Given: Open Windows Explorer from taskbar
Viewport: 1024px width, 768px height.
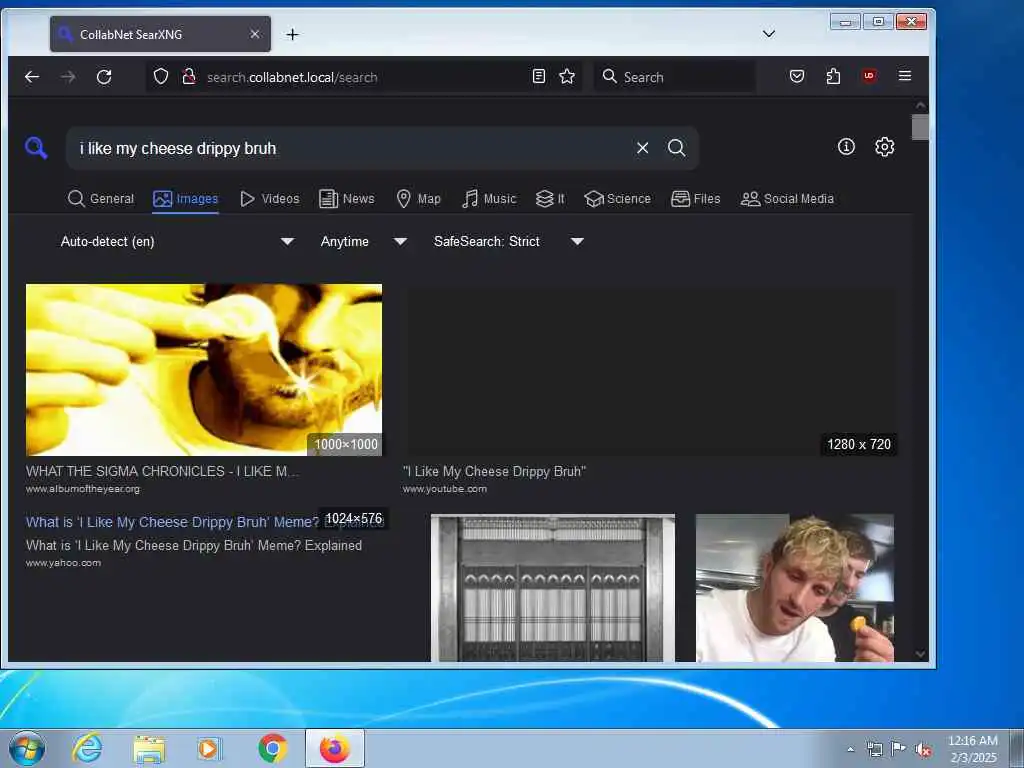Looking at the screenshot, I should pyautogui.click(x=149, y=749).
